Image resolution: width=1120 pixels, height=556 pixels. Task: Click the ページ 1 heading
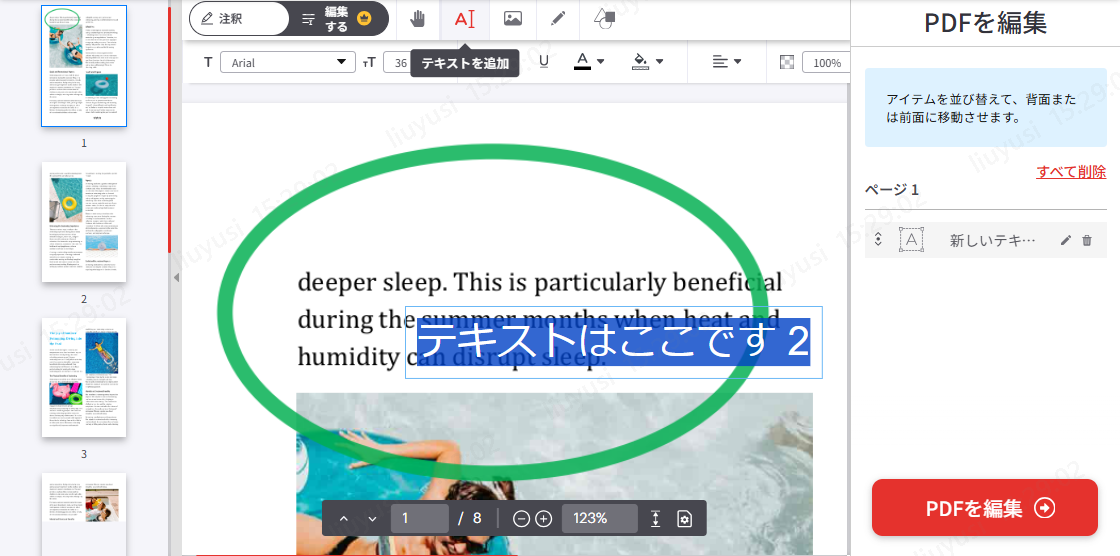pyautogui.click(x=891, y=190)
